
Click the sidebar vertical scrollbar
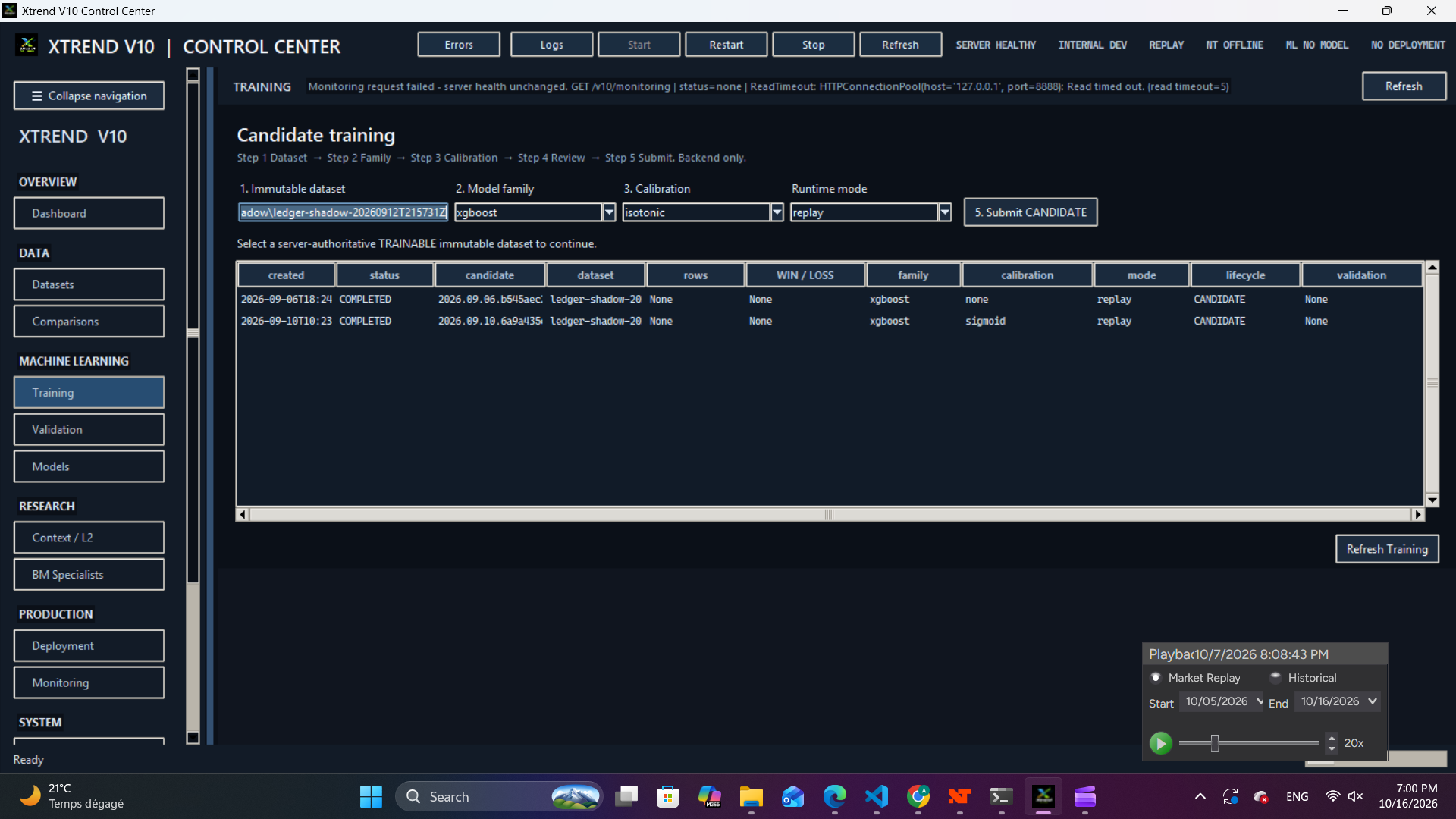click(193, 334)
